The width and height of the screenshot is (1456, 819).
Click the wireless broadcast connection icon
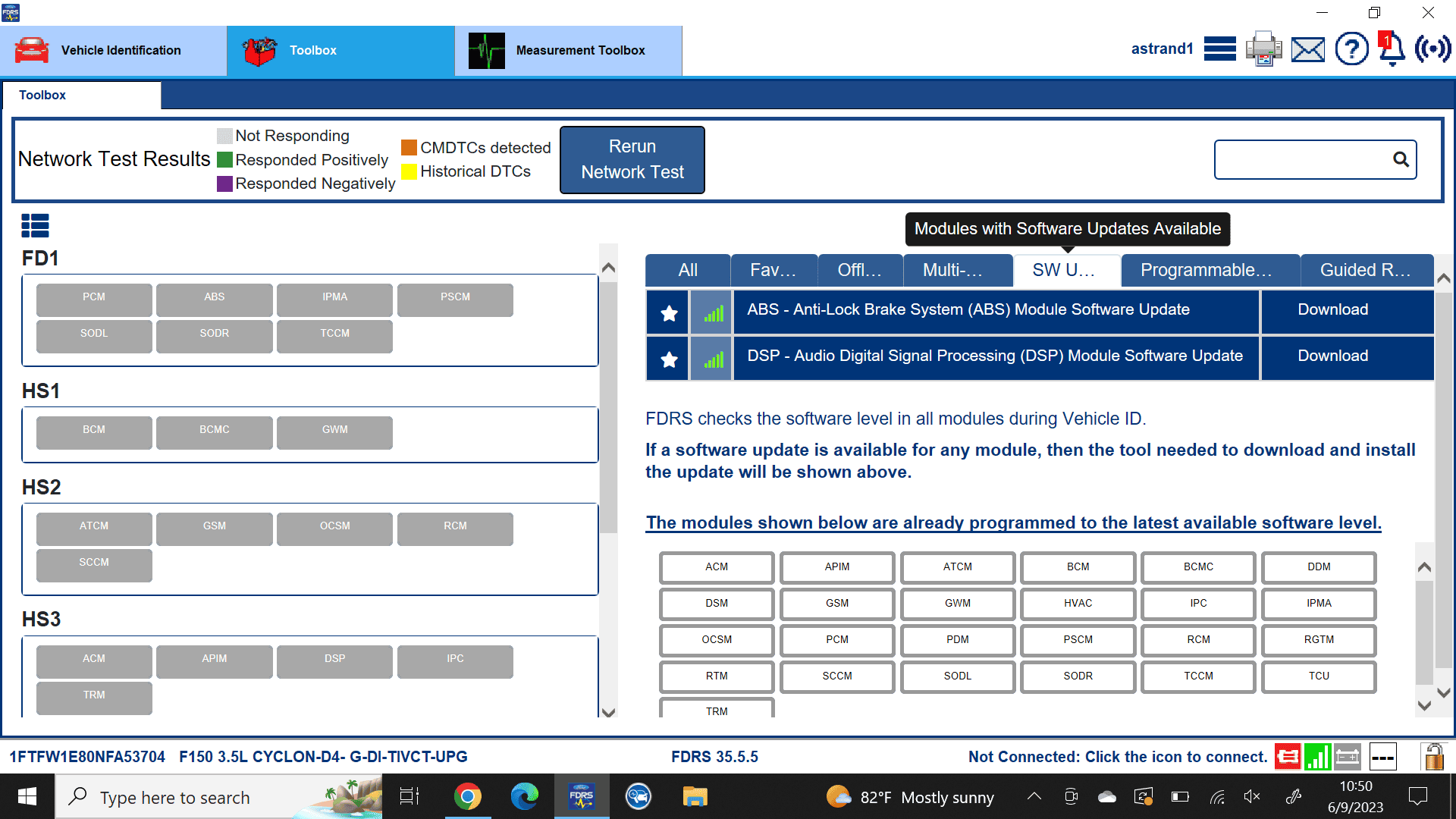[x=1432, y=49]
